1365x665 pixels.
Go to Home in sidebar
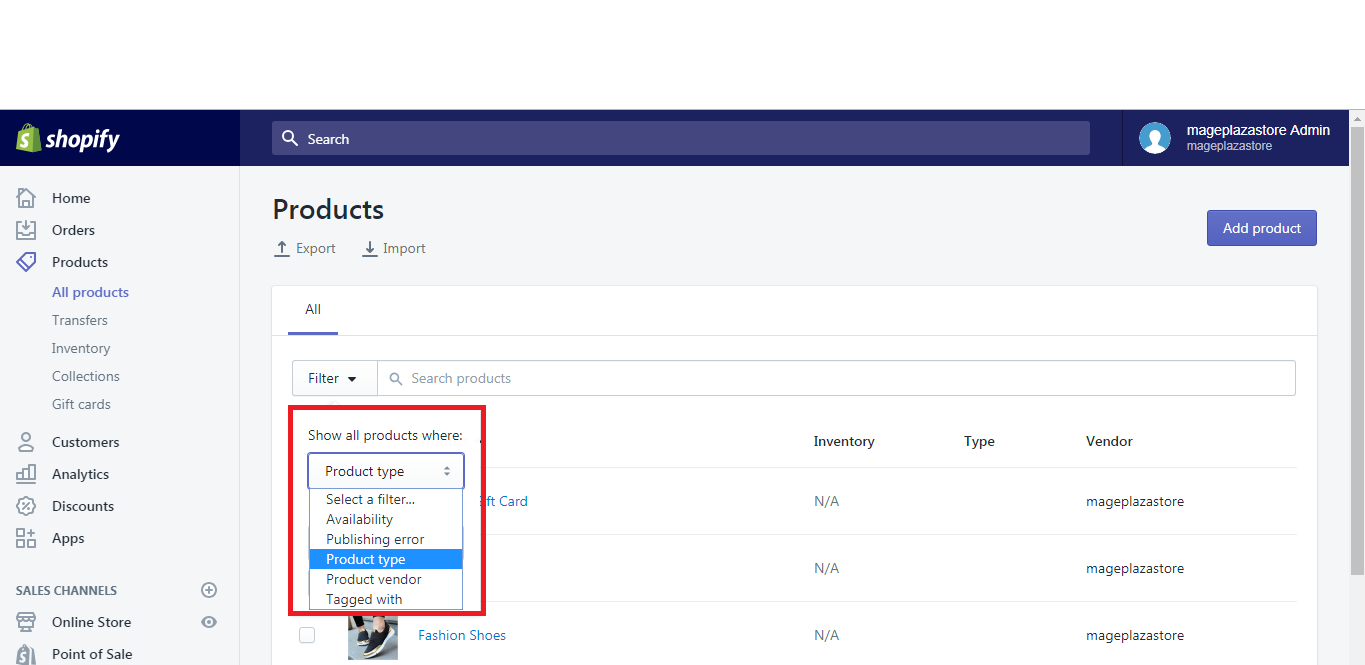[x=71, y=198]
